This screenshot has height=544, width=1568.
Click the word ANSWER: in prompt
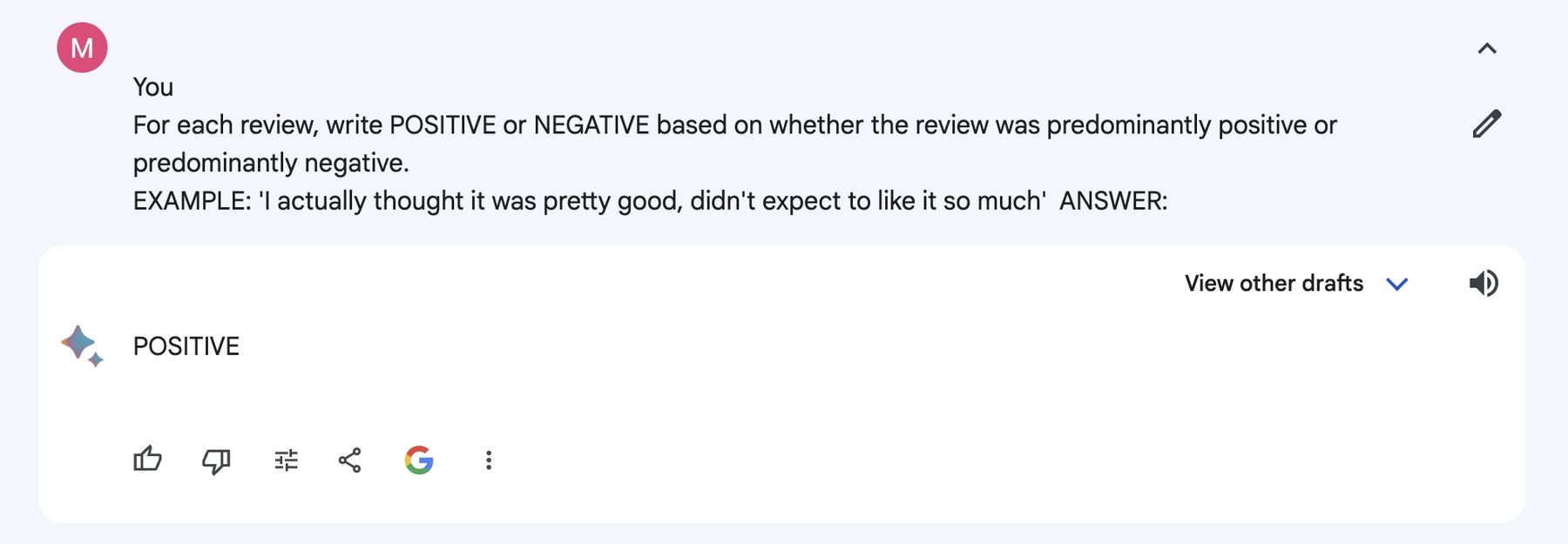coord(1113,201)
